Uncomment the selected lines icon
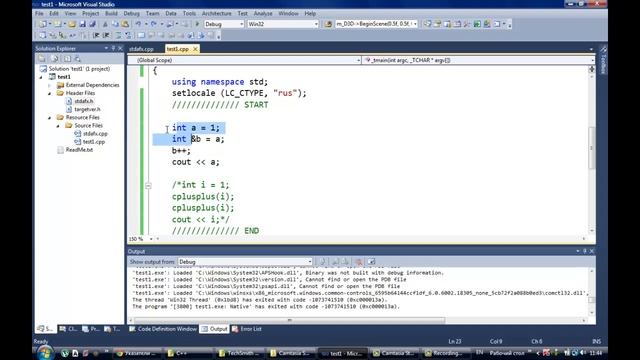The width and height of the screenshot is (640, 360). click(128, 36)
